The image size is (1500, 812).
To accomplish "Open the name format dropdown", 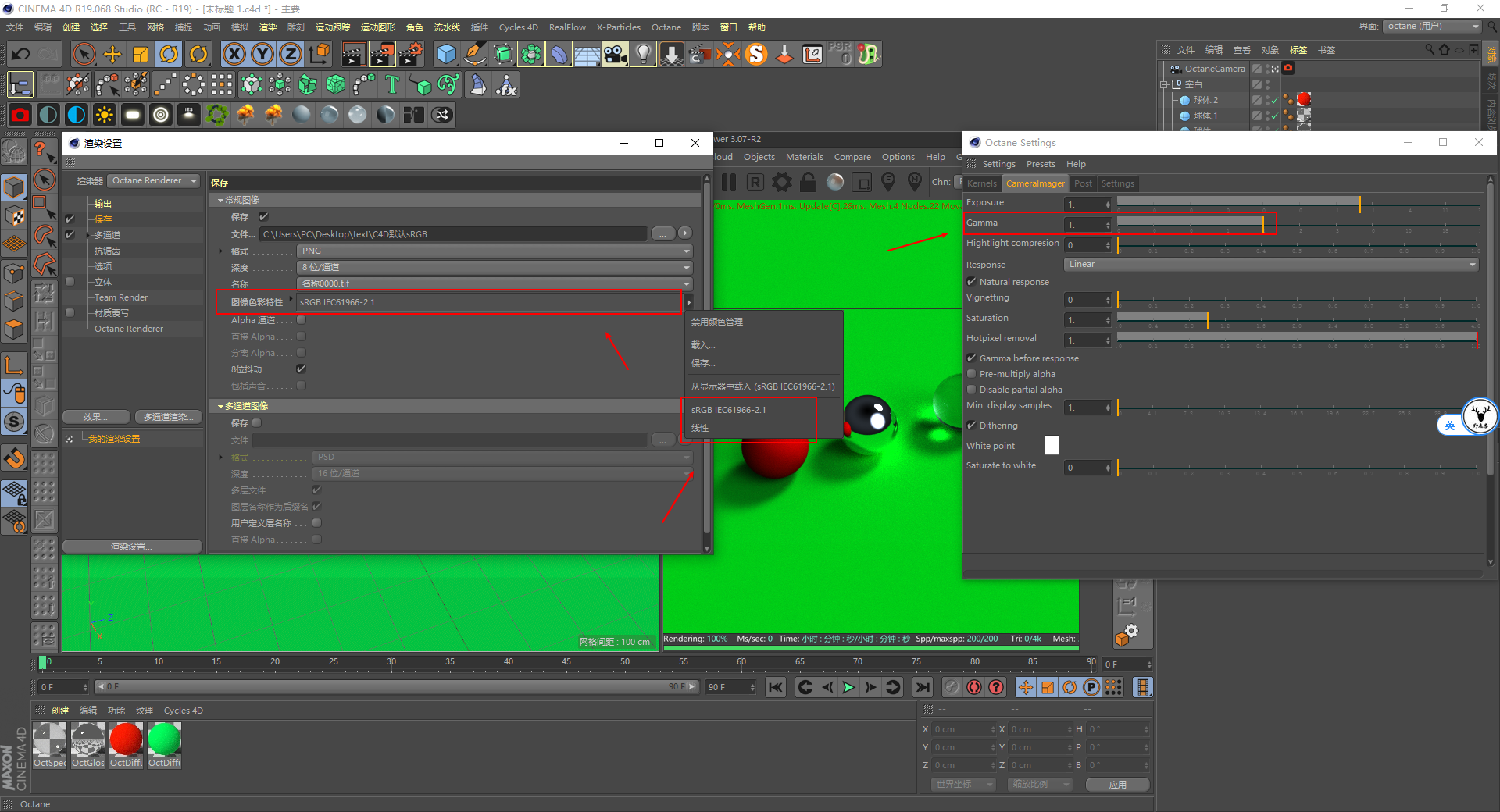I will tap(495, 283).
